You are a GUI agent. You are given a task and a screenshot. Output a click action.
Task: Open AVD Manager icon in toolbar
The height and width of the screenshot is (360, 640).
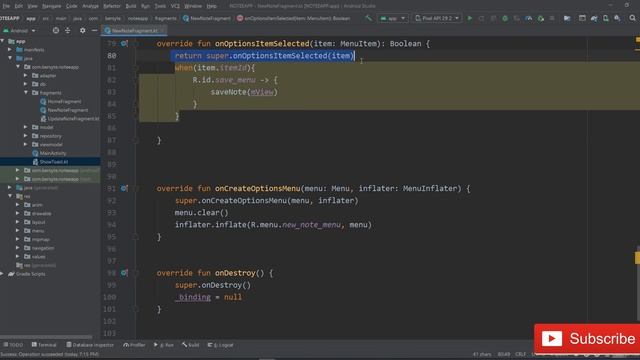click(606, 18)
